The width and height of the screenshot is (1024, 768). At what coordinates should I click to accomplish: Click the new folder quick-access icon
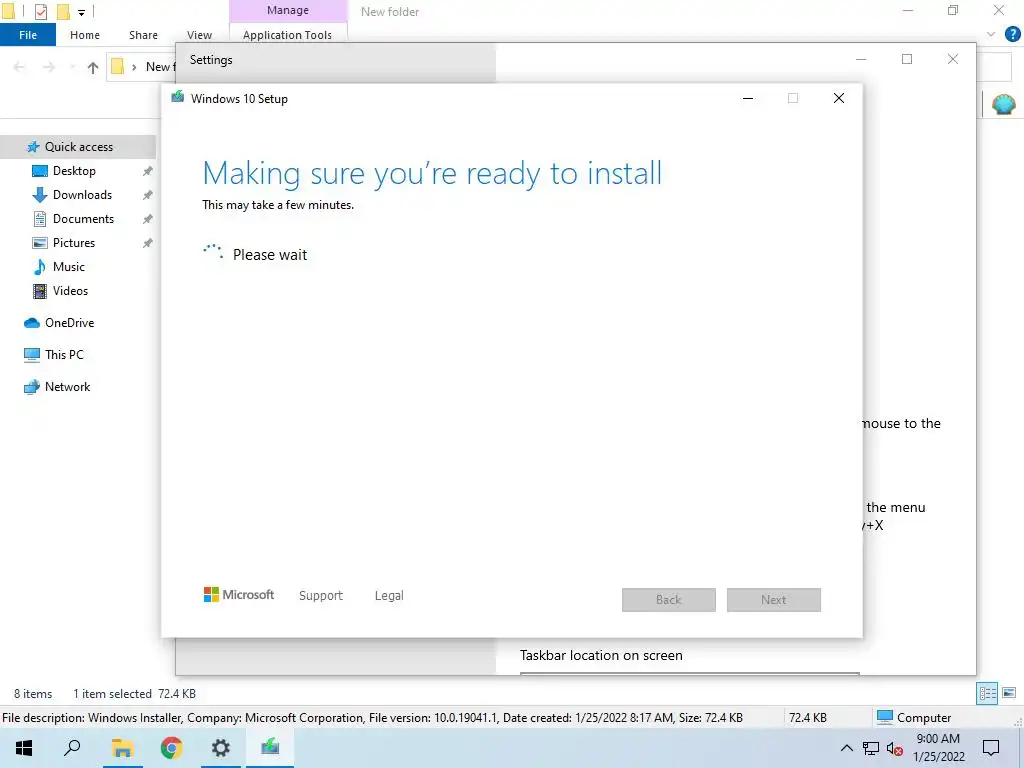pos(63,11)
